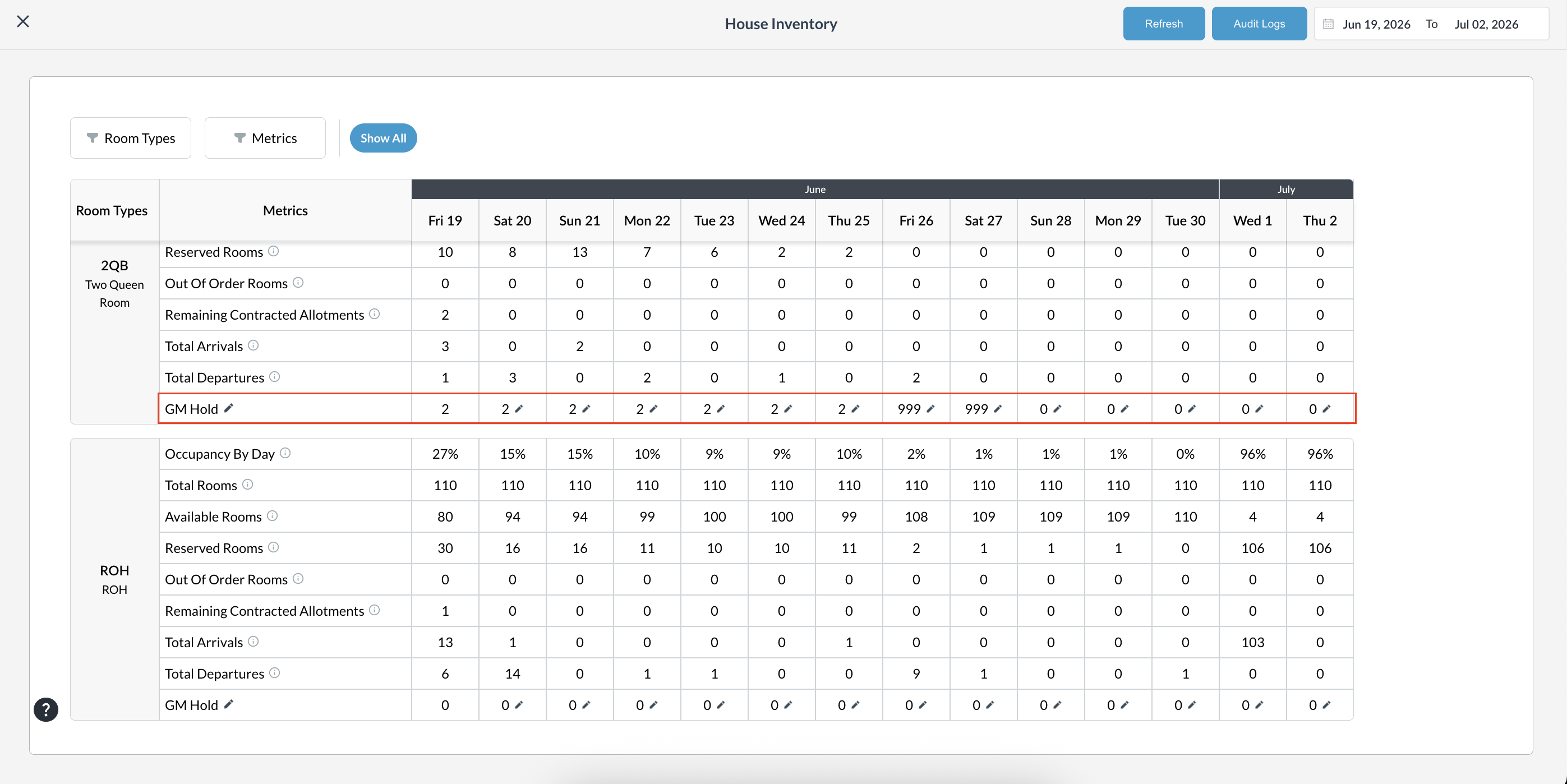This screenshot has width=1567, height=784.
Task: Click info icon next to Available Rooms
Action: tap(273, 516)
